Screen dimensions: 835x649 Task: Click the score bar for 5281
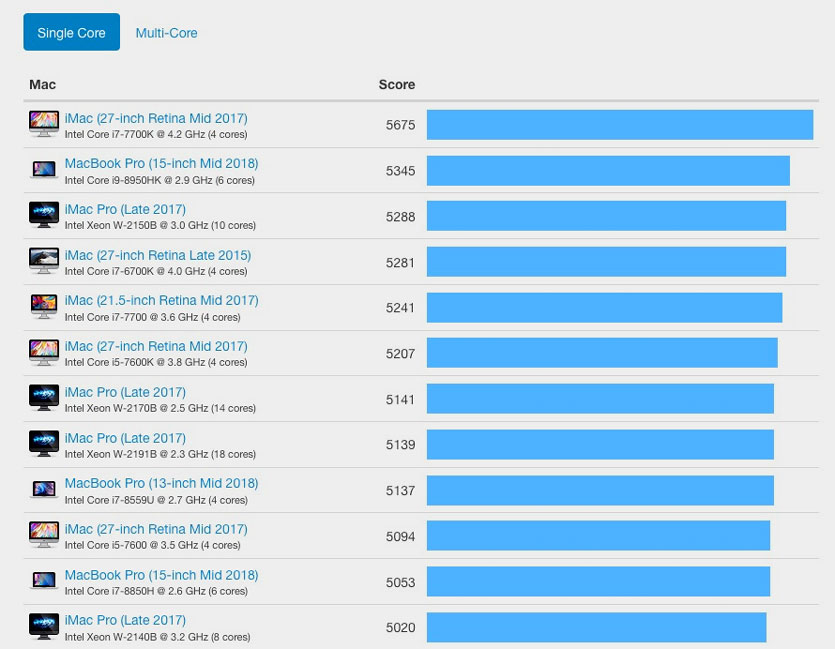pyautogui.click(x=606, y=261)
